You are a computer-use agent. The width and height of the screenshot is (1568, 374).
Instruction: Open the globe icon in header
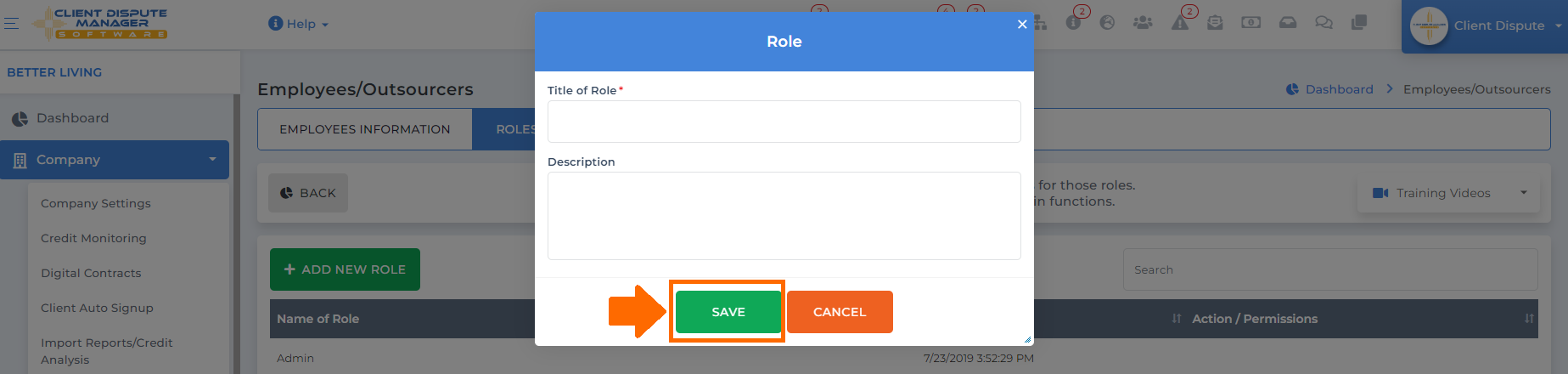point(1107,23)
